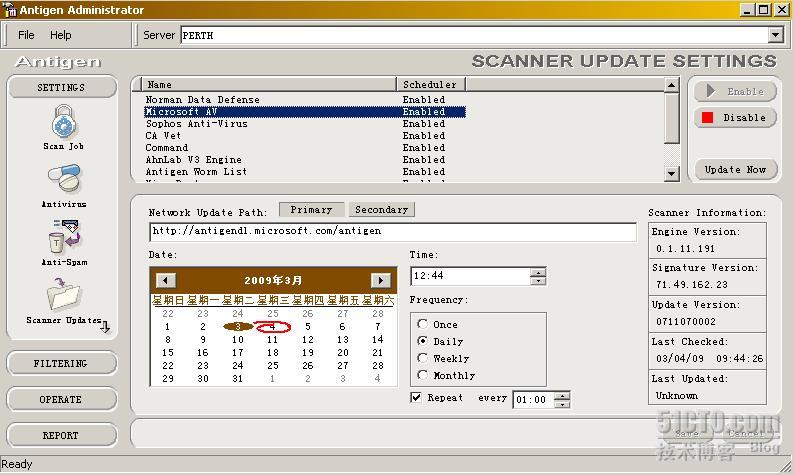Select March 26 in the calendar
This screenshot has width=794, height=475.
pos(307,366)
